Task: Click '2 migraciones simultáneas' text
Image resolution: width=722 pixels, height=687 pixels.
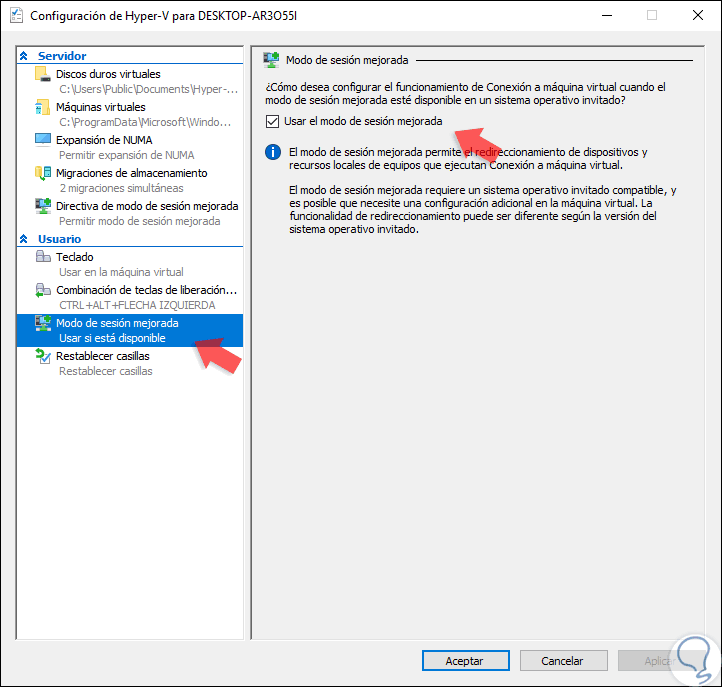Action: pyautogui.click(x=121, y=188)
